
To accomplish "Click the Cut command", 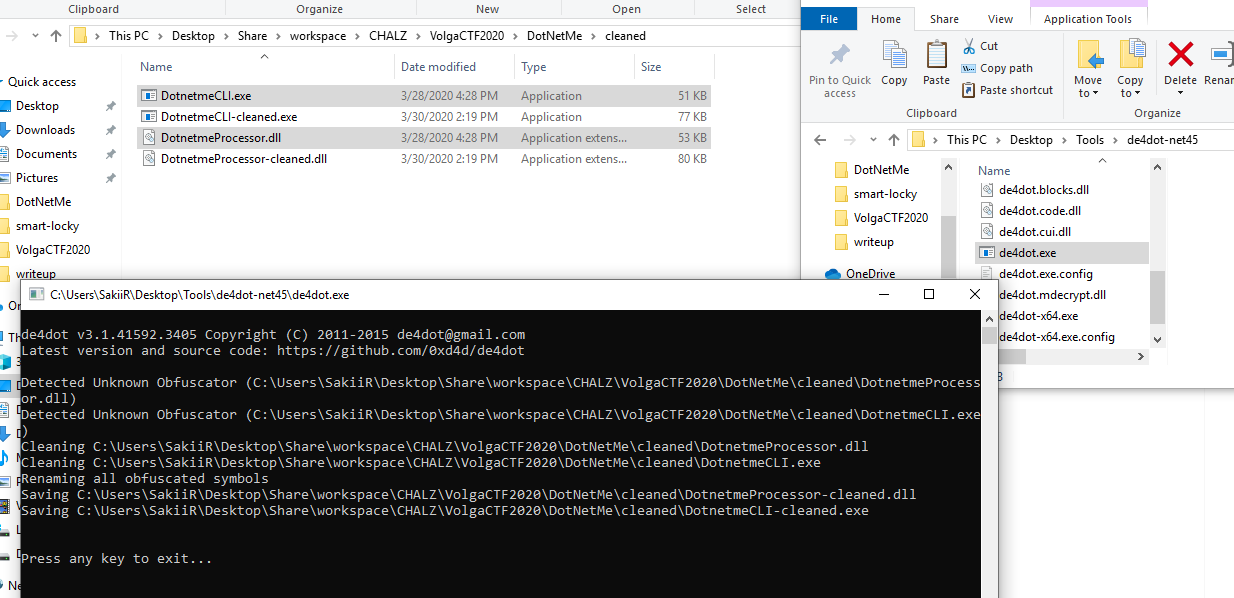I will tap(980, 46).
